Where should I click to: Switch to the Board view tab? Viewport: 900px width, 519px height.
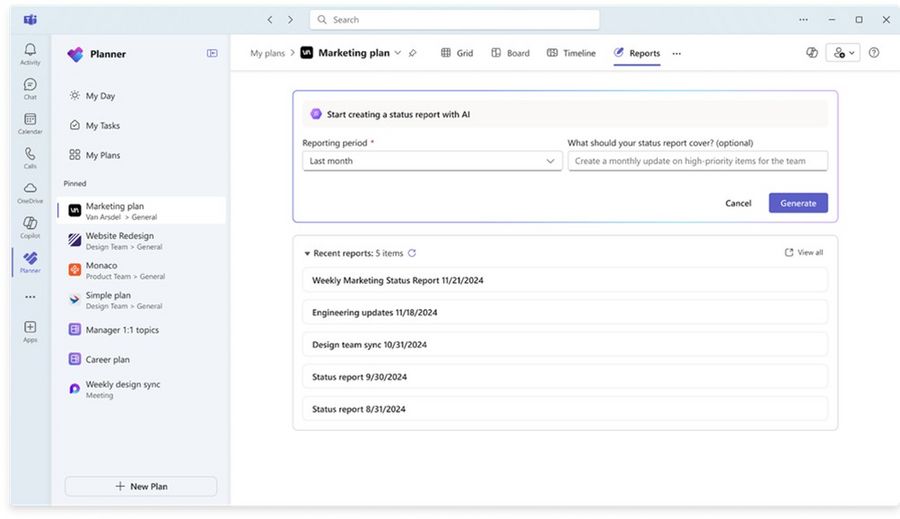click(510, 53)
